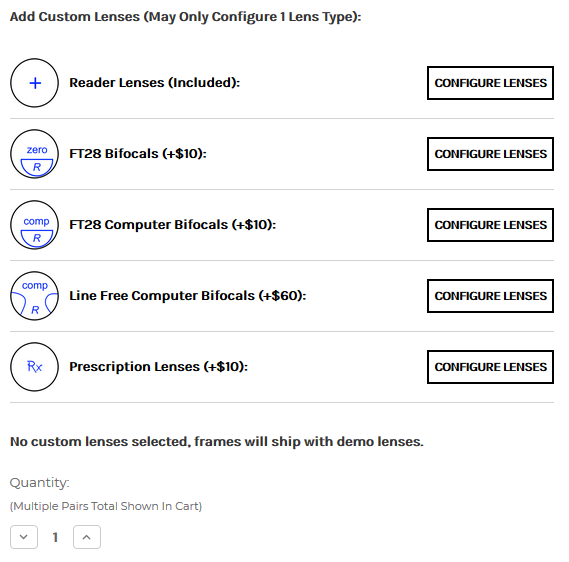Configure lenses for Prescription Lenses

(x=490, y=367)
